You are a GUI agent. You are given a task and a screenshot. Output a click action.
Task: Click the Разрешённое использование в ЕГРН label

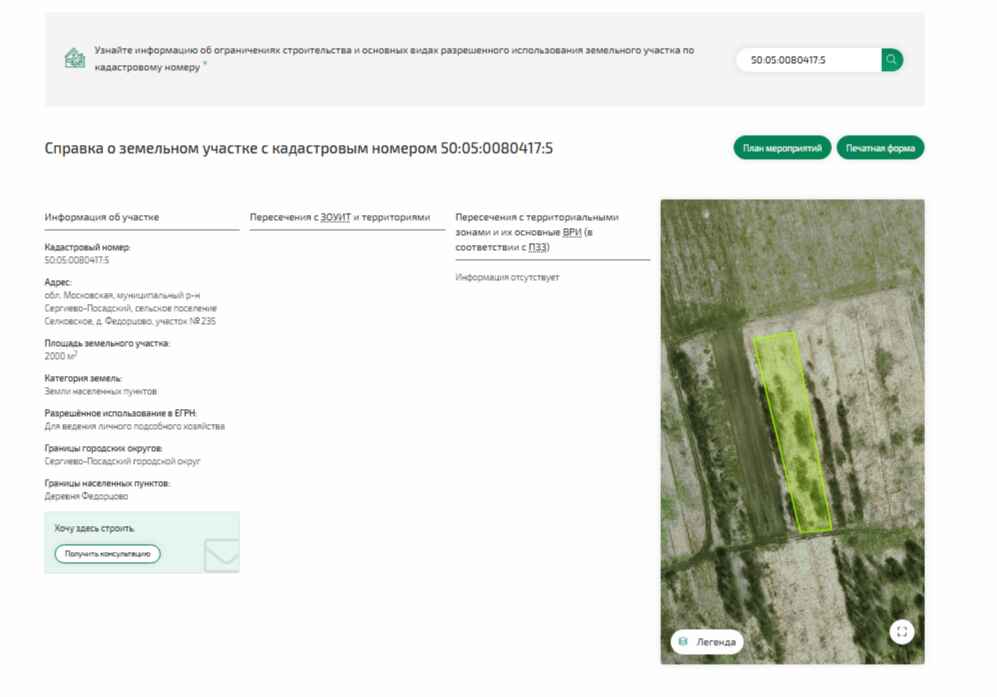tap(120, 413)
